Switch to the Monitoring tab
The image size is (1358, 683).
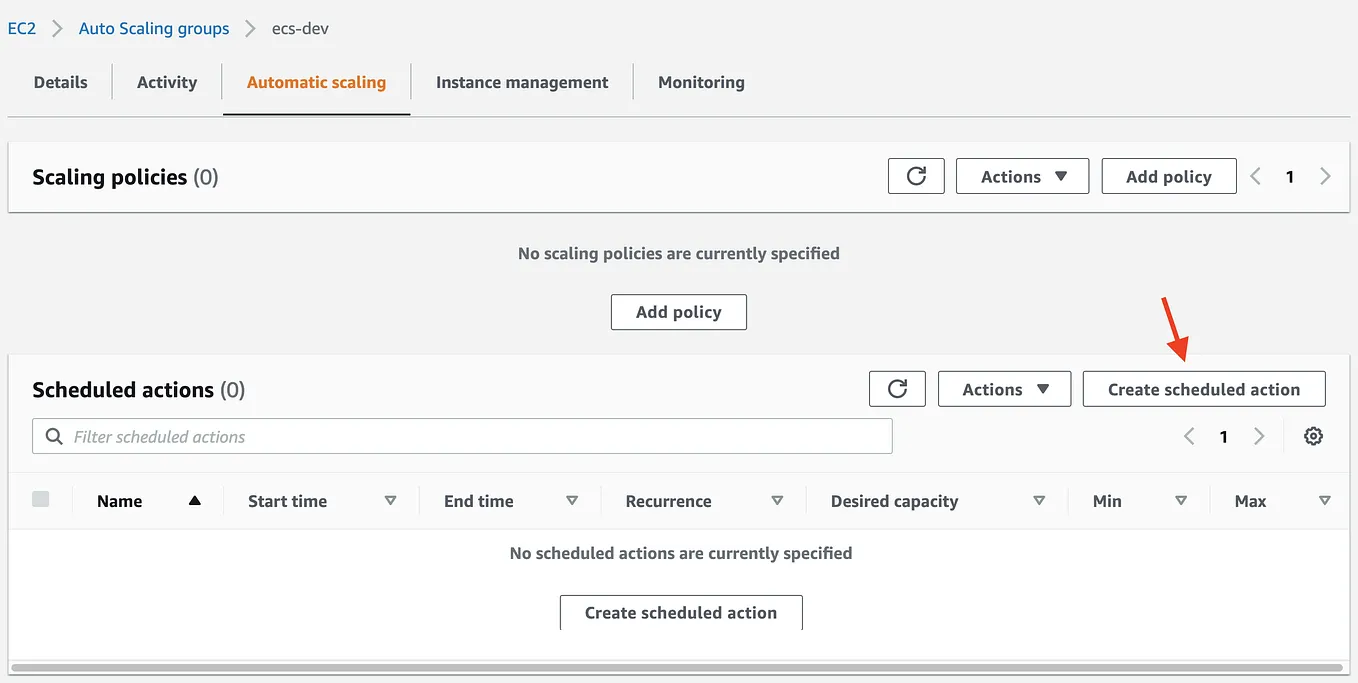[700, 82]
